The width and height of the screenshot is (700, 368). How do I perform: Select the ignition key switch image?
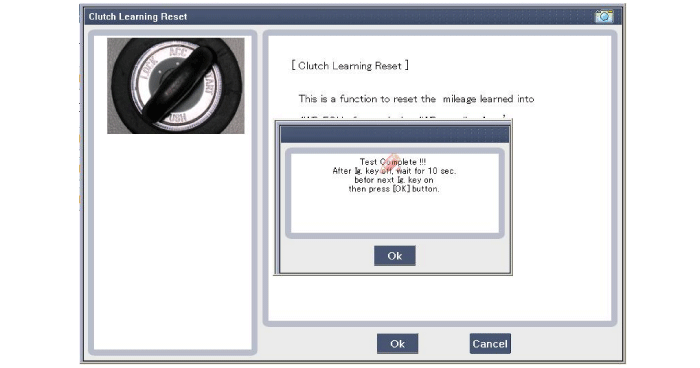[176, 86]
